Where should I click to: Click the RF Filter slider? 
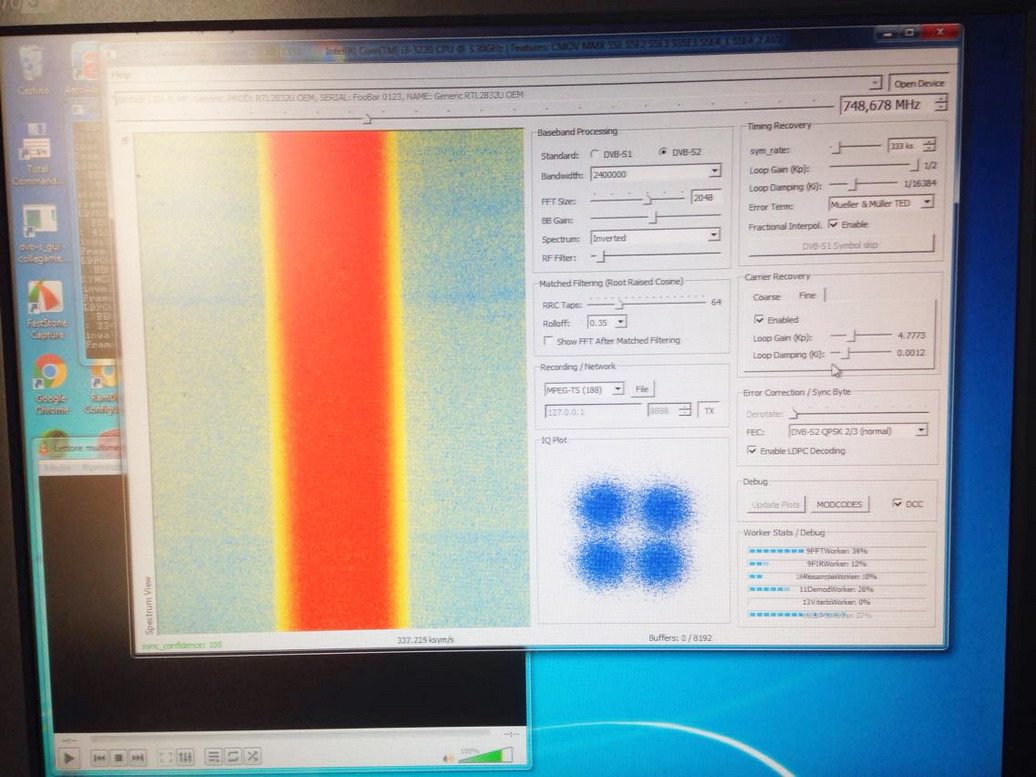click(654, 255)
